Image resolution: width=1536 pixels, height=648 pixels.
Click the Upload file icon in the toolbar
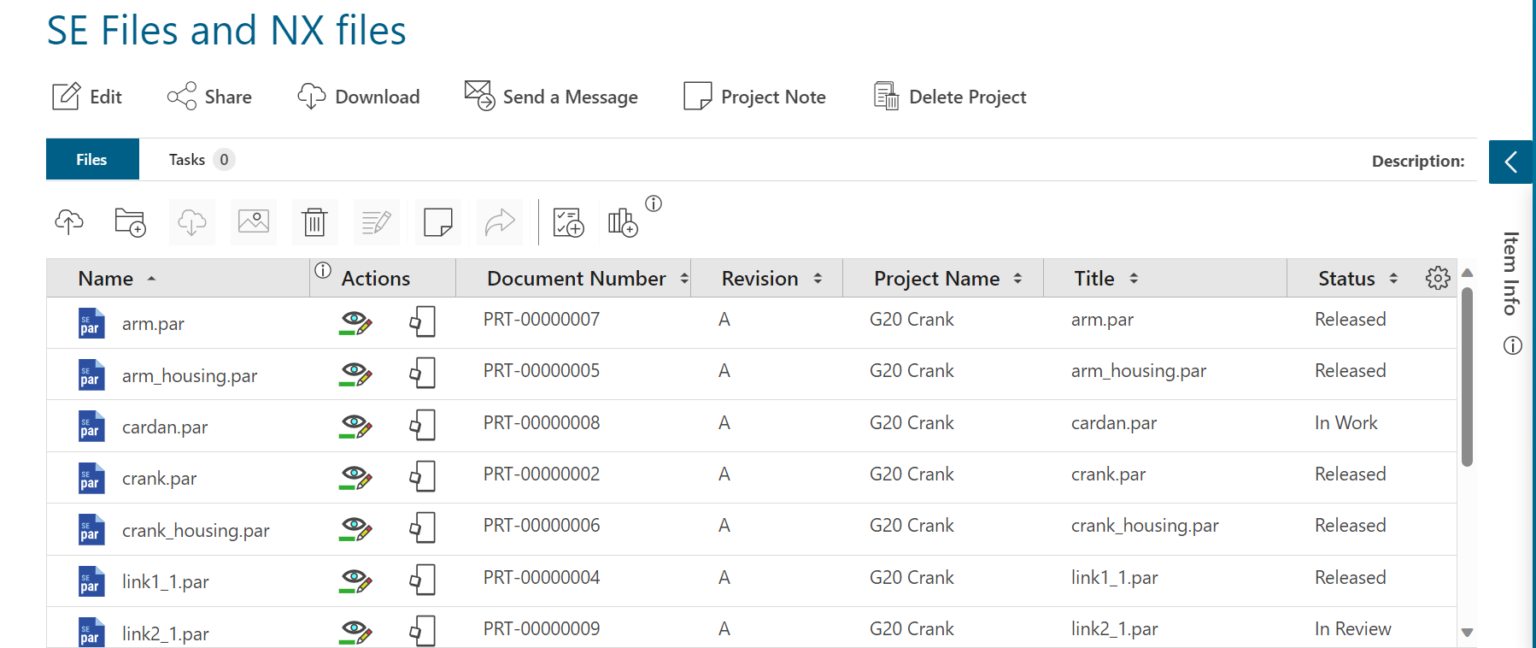(x=67, y=221)
